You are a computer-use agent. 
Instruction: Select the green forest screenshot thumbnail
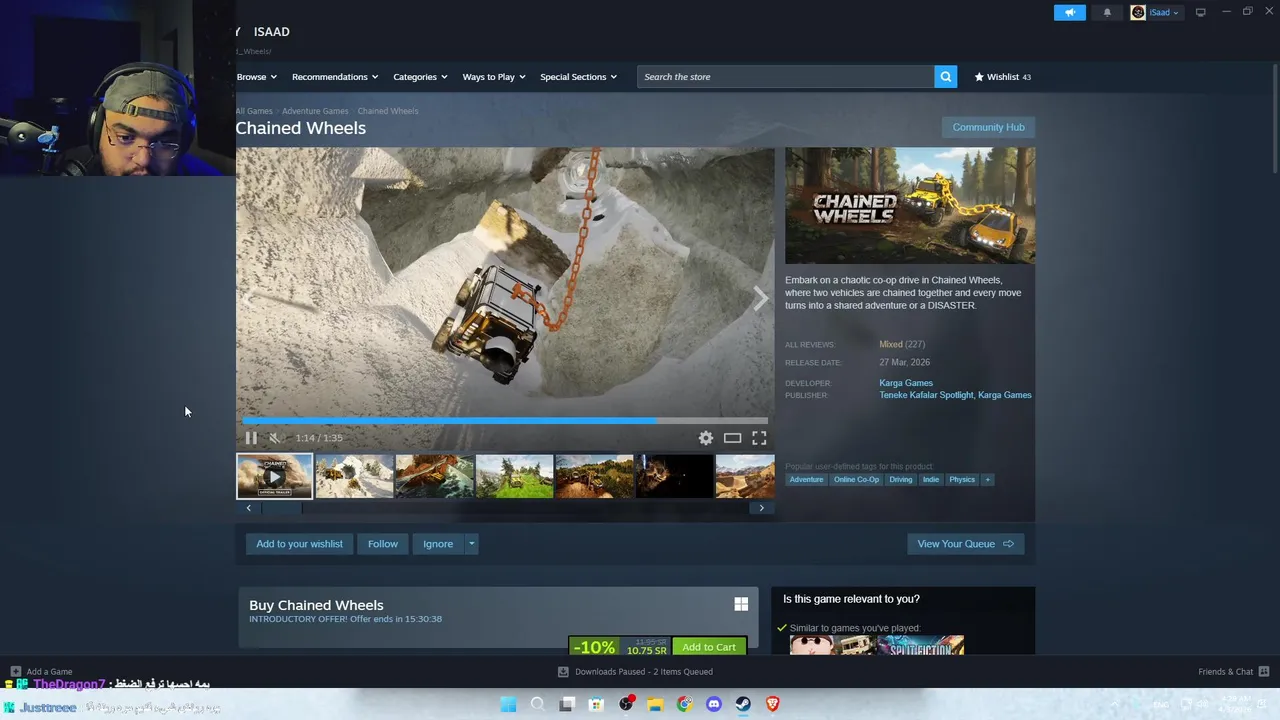point(514,476)
